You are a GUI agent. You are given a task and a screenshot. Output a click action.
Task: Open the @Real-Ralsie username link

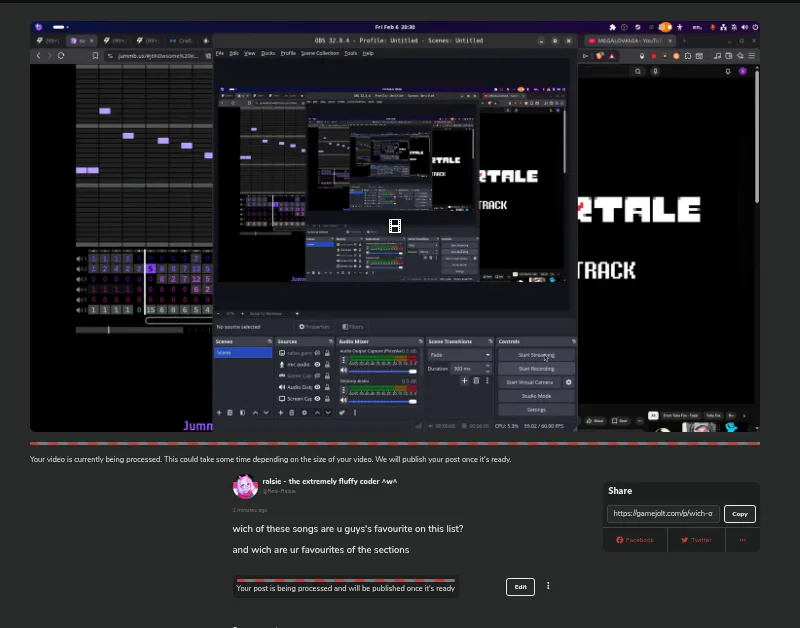pos(279,491)
